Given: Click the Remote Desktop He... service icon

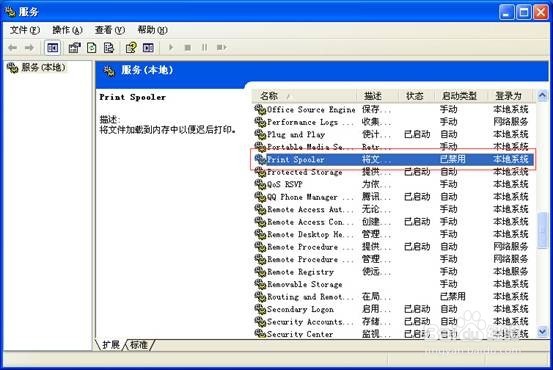Looking at the screenshot, I should coord(260,234).
